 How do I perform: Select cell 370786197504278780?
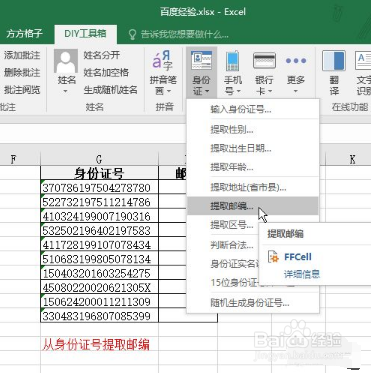[x=99, y=187]
